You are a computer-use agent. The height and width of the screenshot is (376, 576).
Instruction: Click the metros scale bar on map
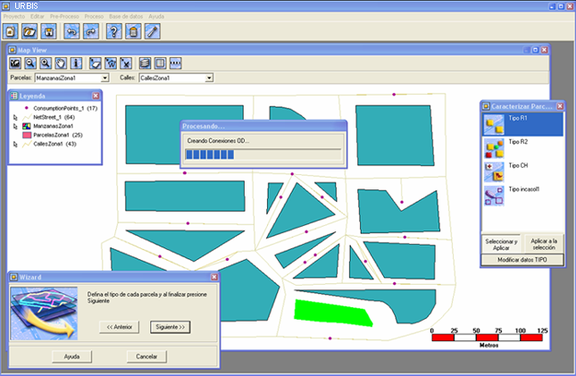tap(487, 337)
